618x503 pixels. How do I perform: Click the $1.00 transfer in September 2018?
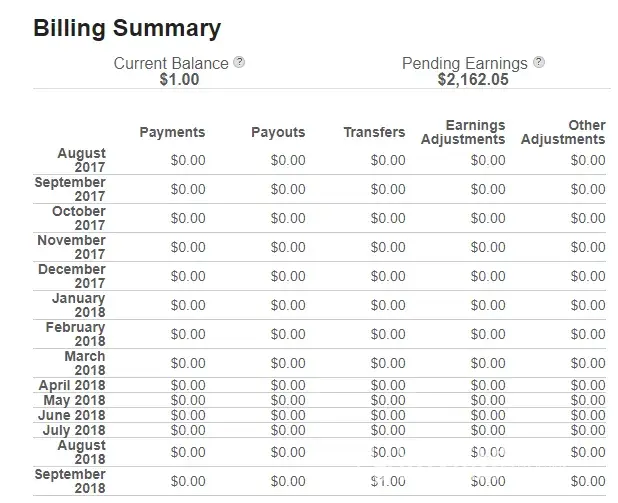387,481
